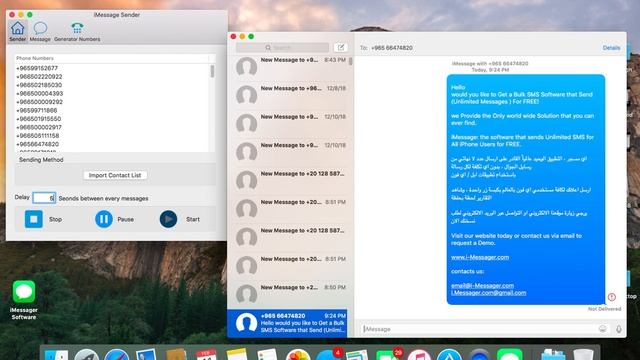Click the Messages search field
The image size is (640, 360).
pos(282,47)
